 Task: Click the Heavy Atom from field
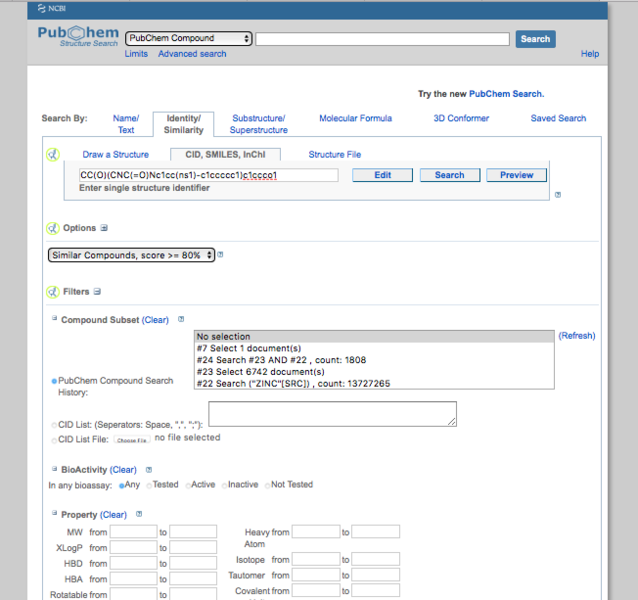point(316,532)
